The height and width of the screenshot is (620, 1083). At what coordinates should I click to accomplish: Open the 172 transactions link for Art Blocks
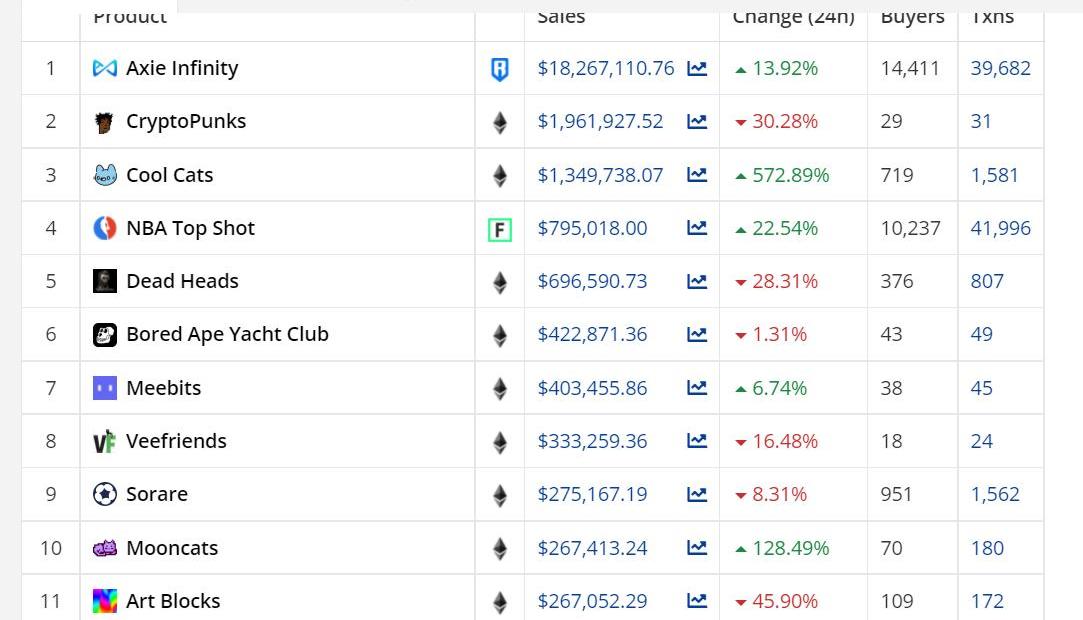point(987,601)
